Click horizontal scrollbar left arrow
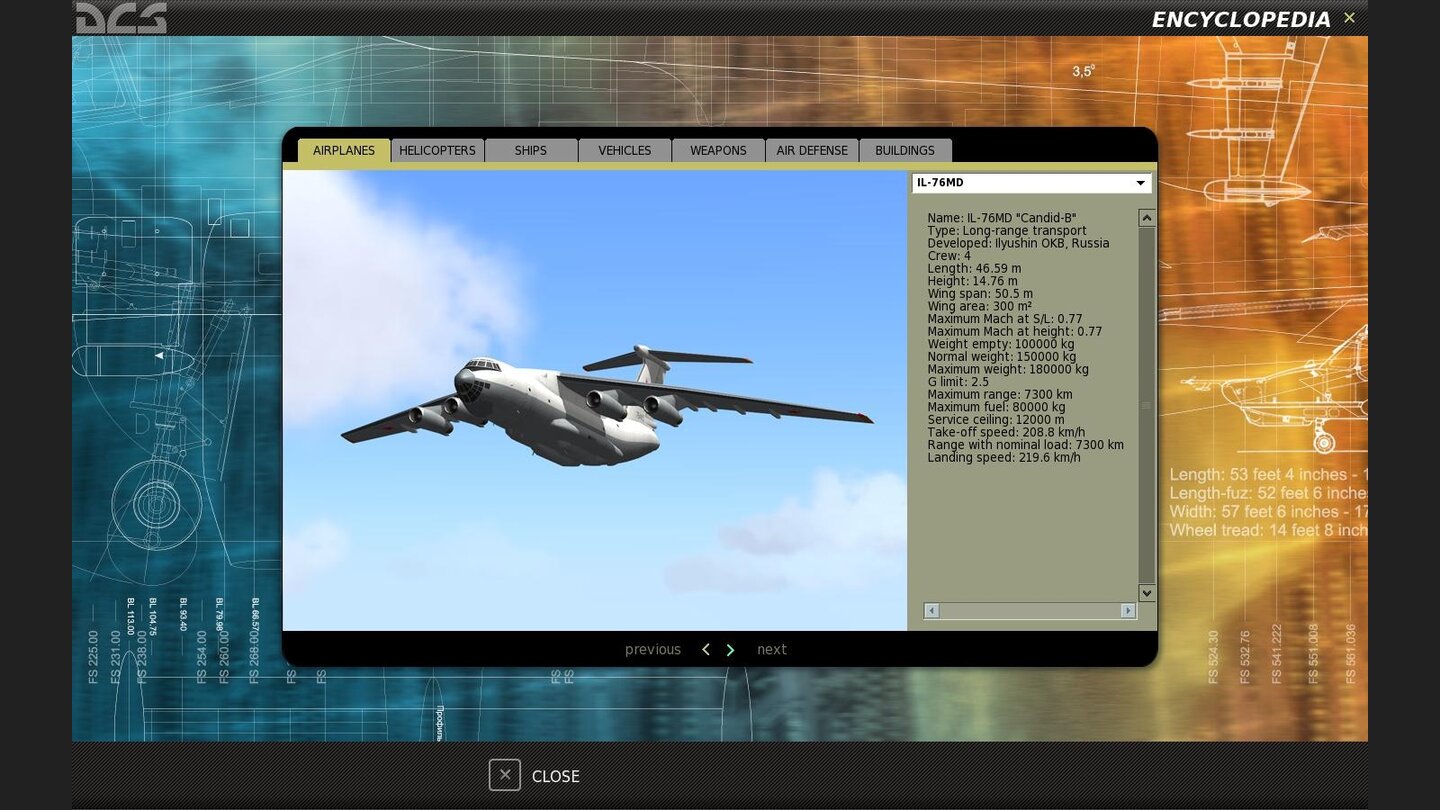 931,610
